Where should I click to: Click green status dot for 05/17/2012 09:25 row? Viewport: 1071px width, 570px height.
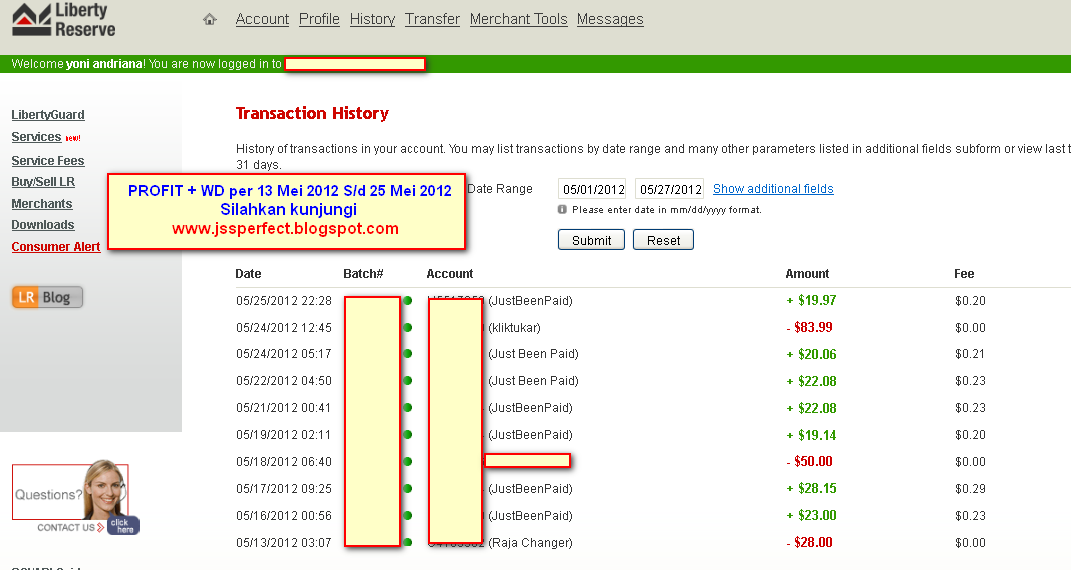tap(408, 489)
